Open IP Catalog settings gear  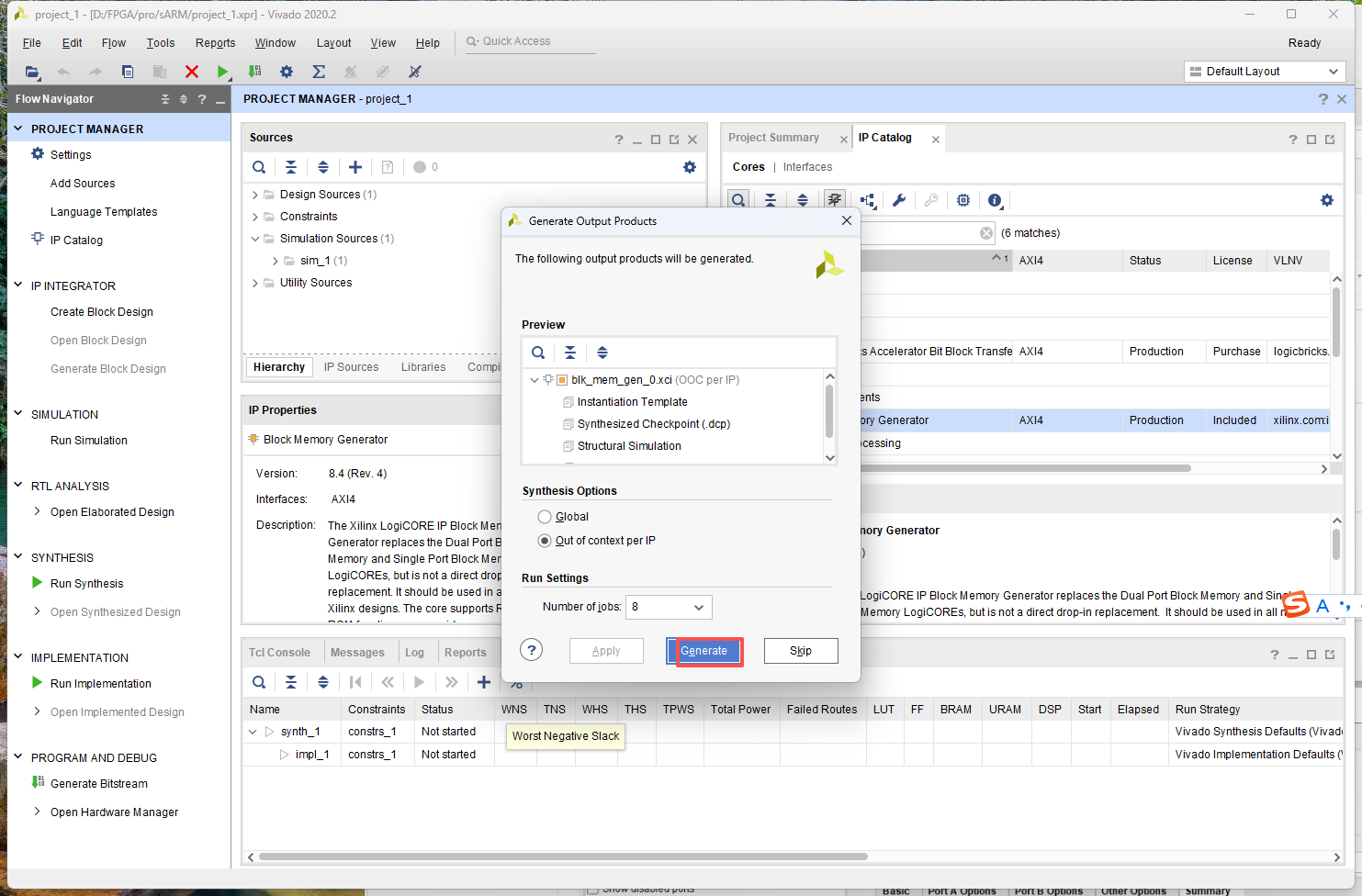pos(1327,200)
